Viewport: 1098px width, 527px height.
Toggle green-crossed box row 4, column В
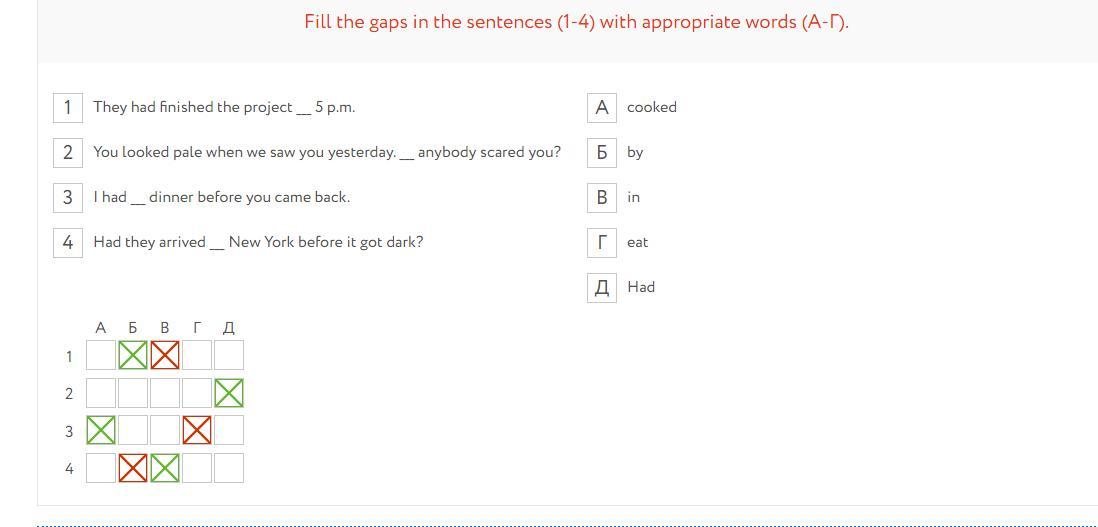pos(165,468)
